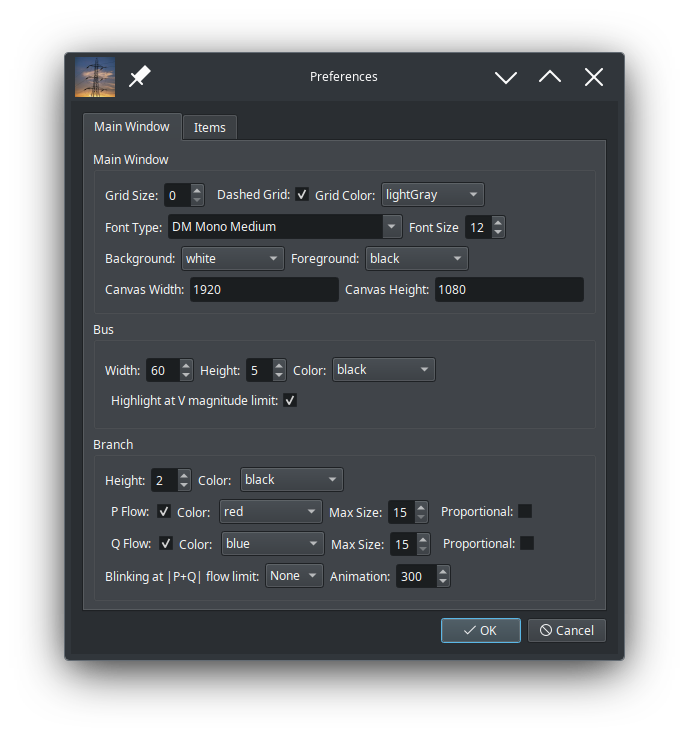Click the power tower application icon
Viewport: 689px width, 737px height.
pos(95,77)
